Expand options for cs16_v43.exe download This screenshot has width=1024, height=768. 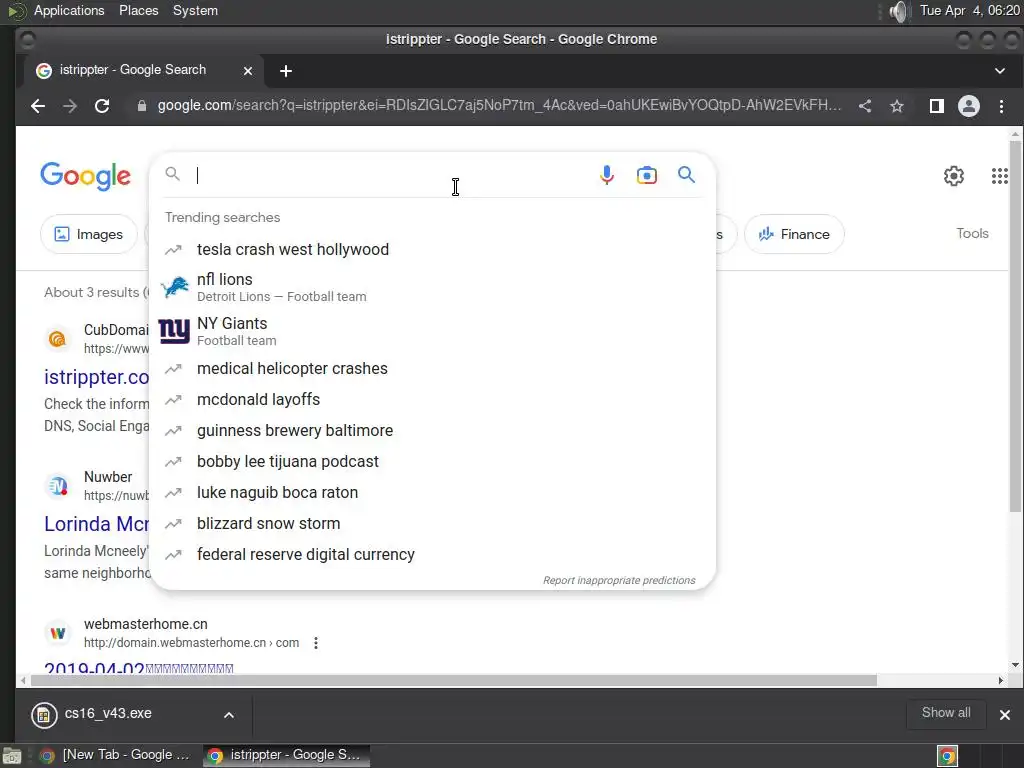229,714
